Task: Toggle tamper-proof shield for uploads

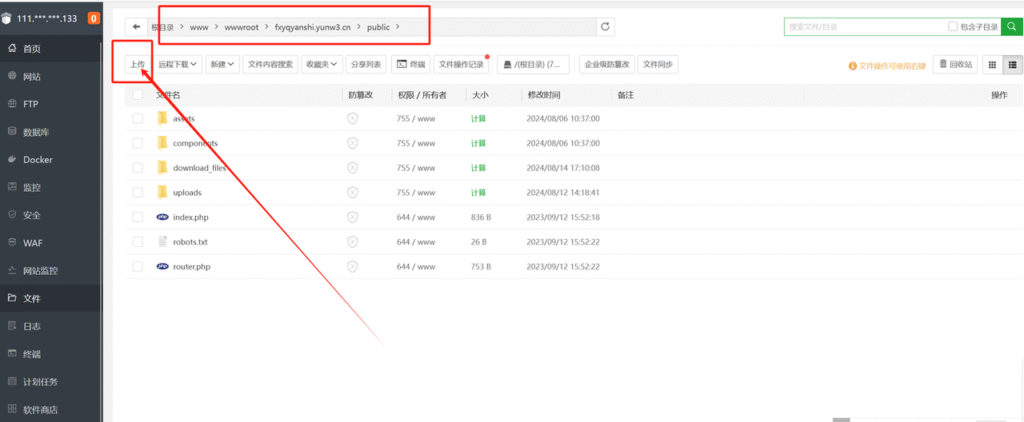Action: coord(353,193)
